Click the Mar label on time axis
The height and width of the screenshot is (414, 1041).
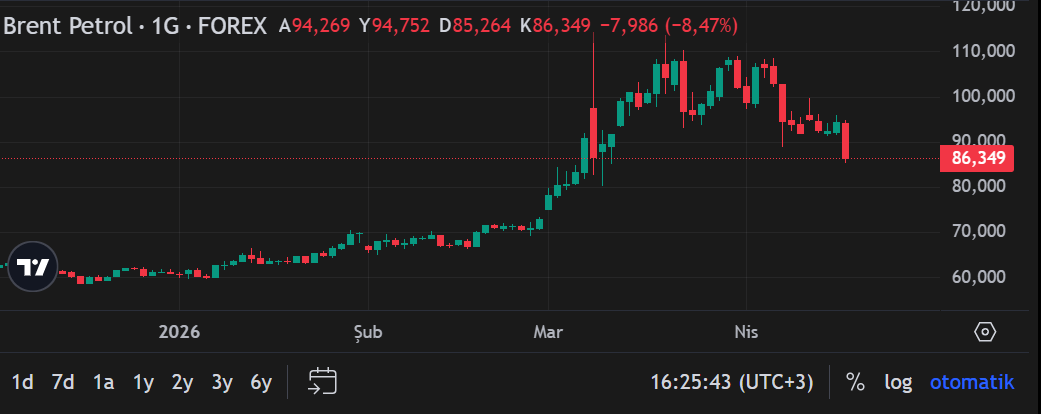(547, 331)
